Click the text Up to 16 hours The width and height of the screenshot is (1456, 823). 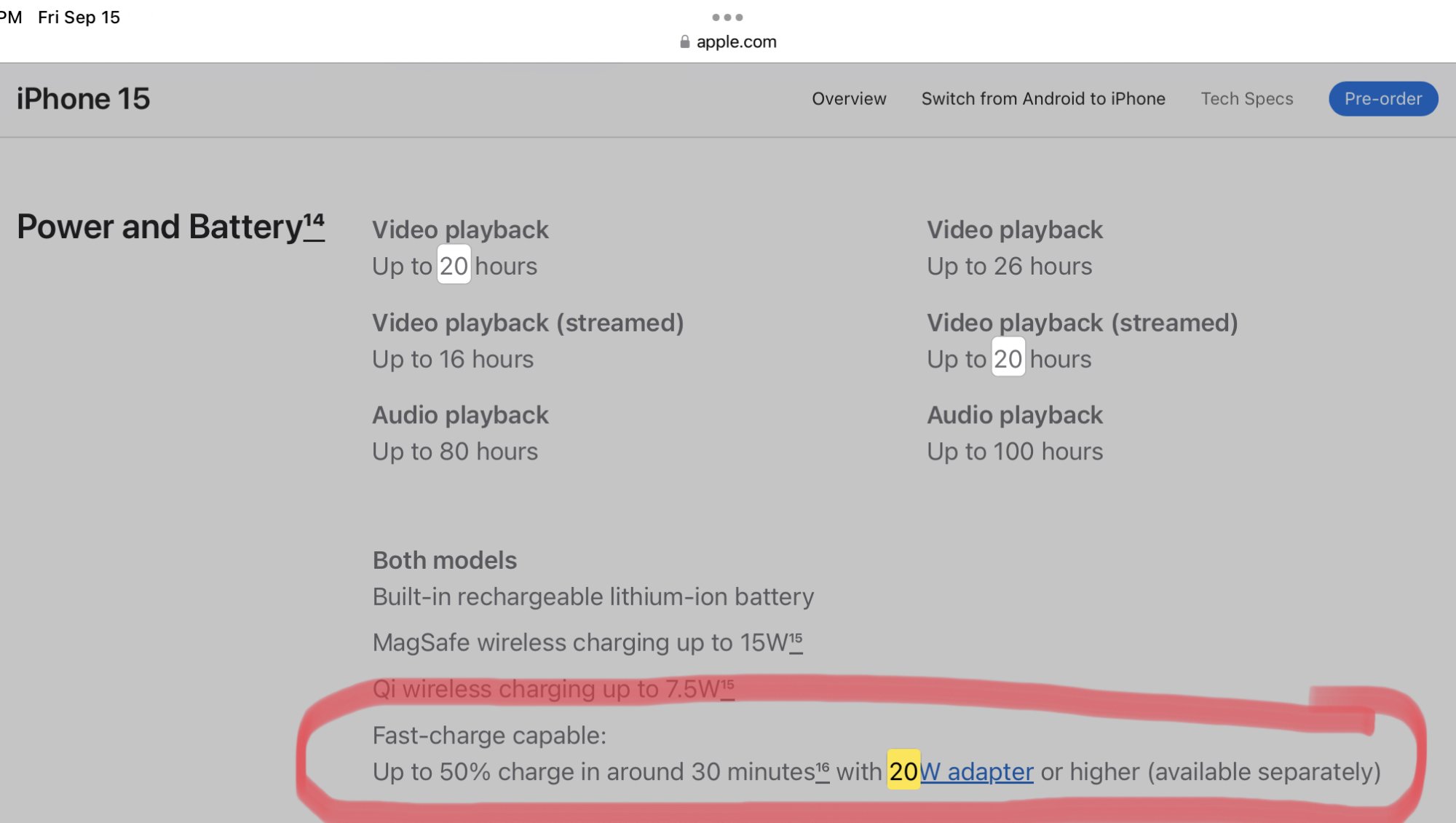tap(453, 359)
